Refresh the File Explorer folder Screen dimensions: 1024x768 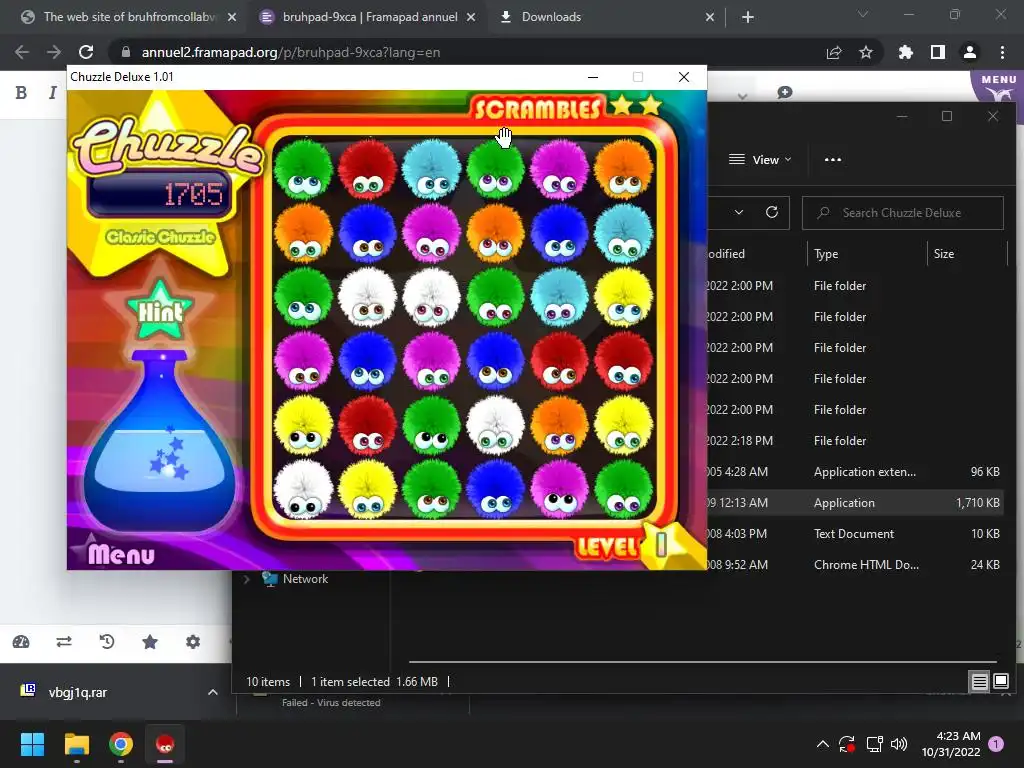tap(772, 212)
